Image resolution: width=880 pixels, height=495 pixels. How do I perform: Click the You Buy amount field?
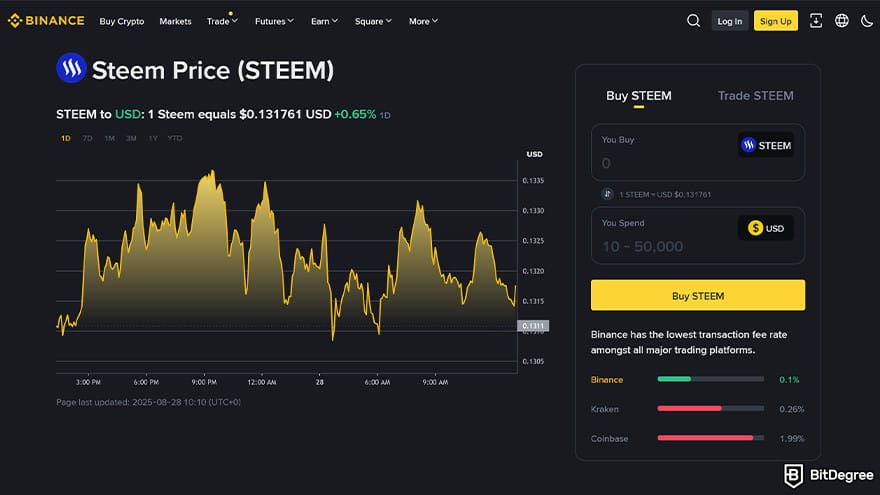(x=698, y=152)
